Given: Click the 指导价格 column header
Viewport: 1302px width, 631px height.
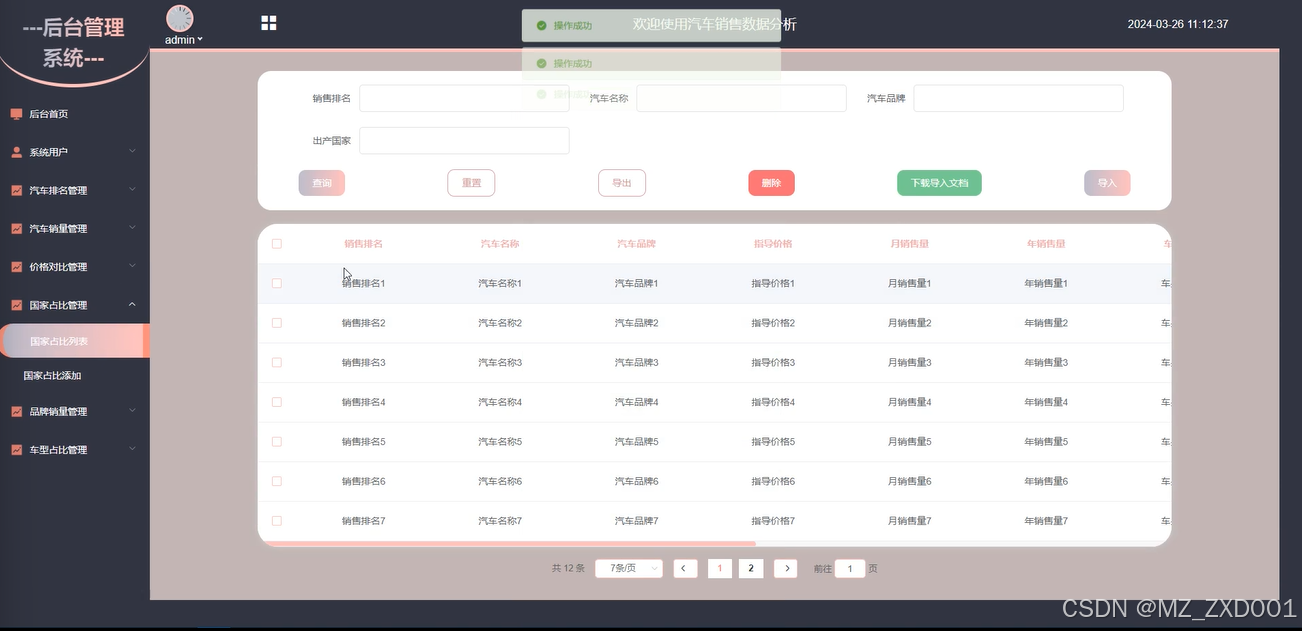Looking at the screenshot, I should 773,244.
